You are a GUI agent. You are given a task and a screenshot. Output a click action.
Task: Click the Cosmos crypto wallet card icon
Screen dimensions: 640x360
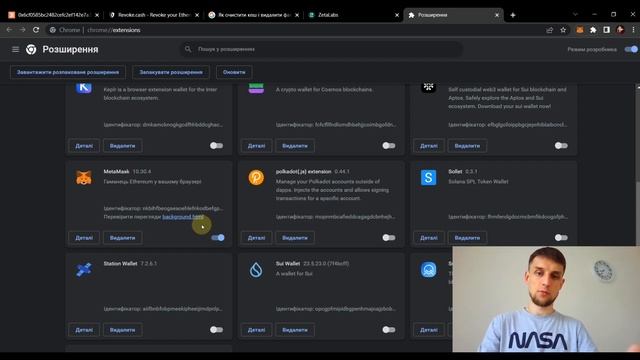pos(256,87)
